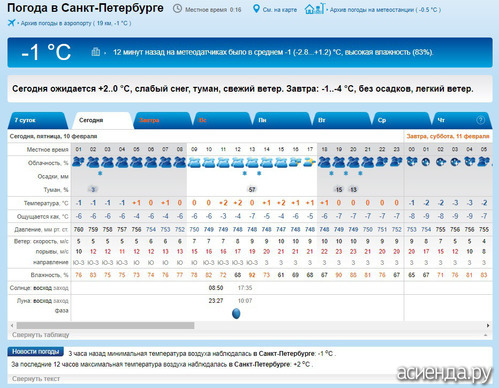Click cloudiness icon for hour 12

238,163
